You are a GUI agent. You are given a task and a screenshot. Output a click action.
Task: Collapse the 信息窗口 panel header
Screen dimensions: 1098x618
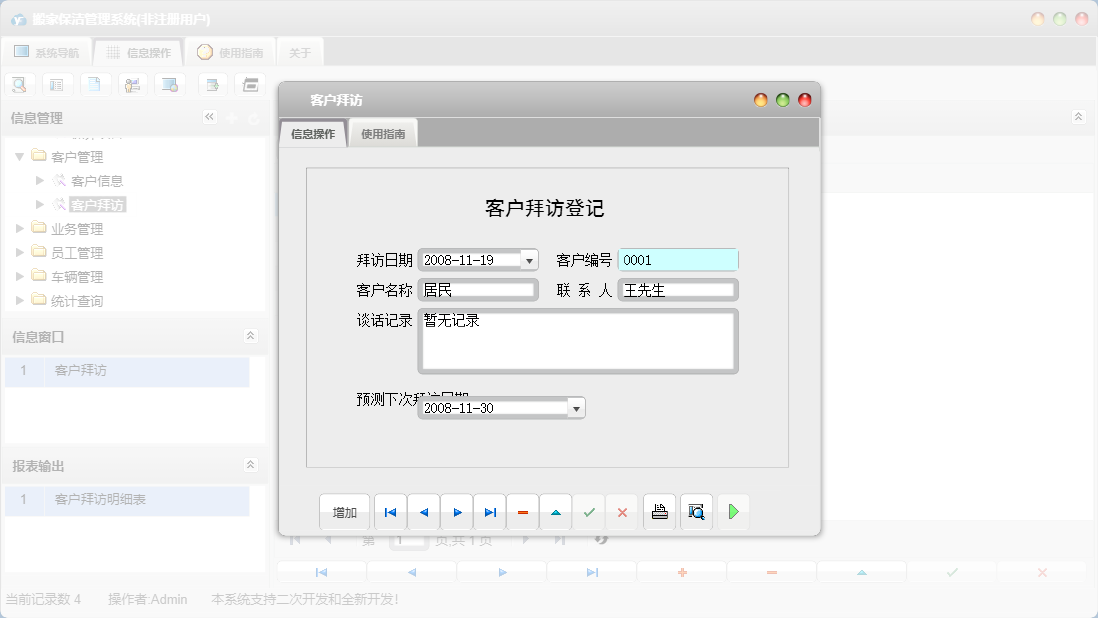(251, 337)
